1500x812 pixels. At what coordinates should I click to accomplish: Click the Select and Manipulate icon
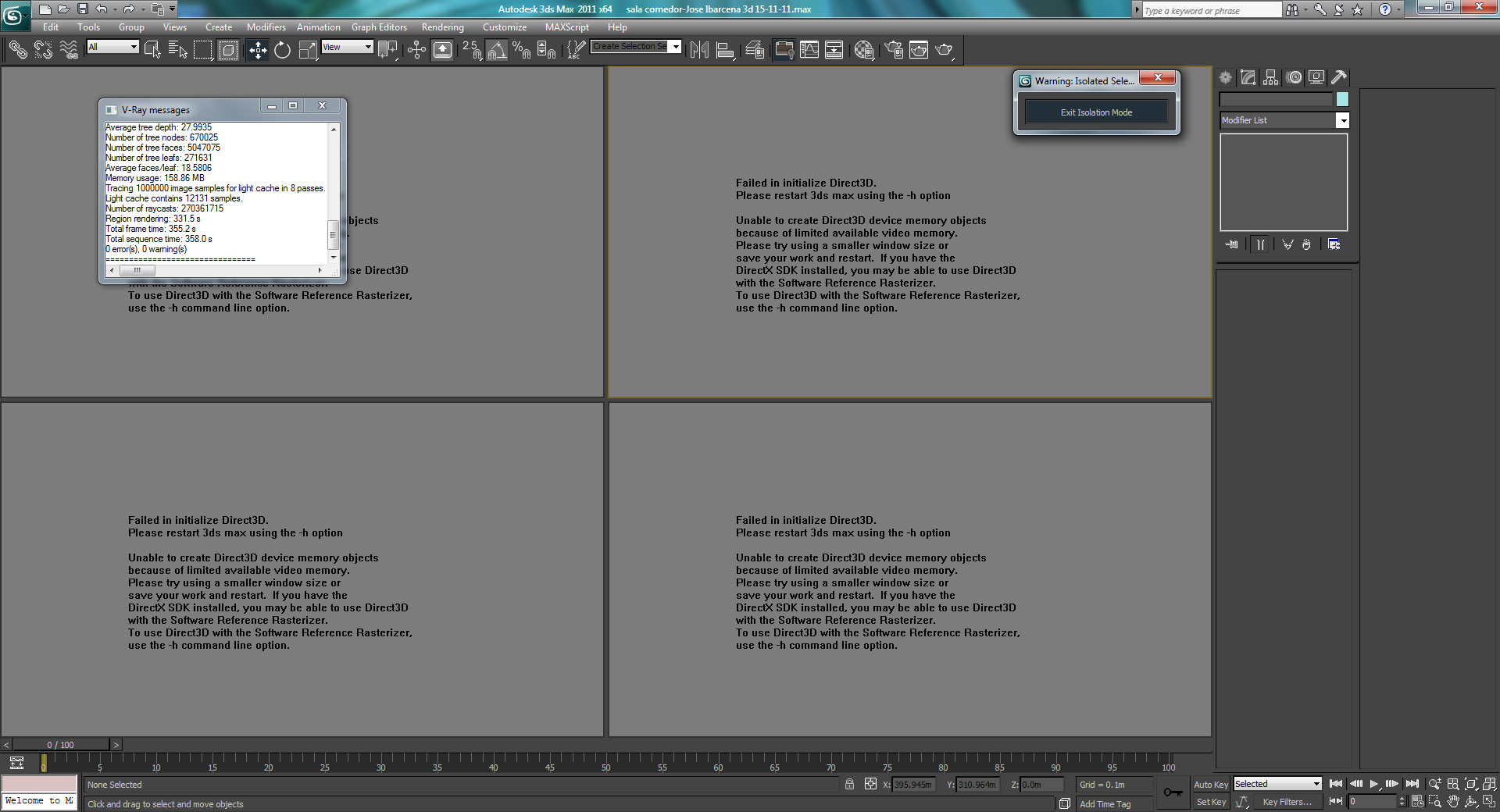pos(416,50)
